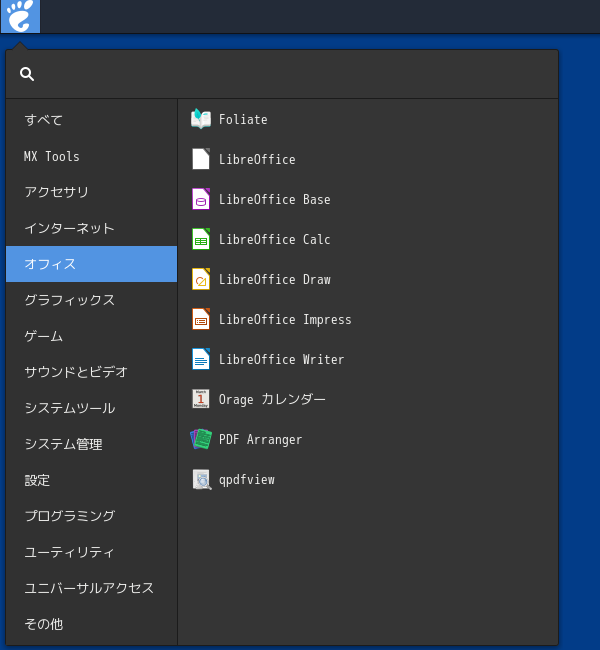Screen dimensions: 600x650
Task: Click the Orage calendar icon
Action: [x=201, y=399]
